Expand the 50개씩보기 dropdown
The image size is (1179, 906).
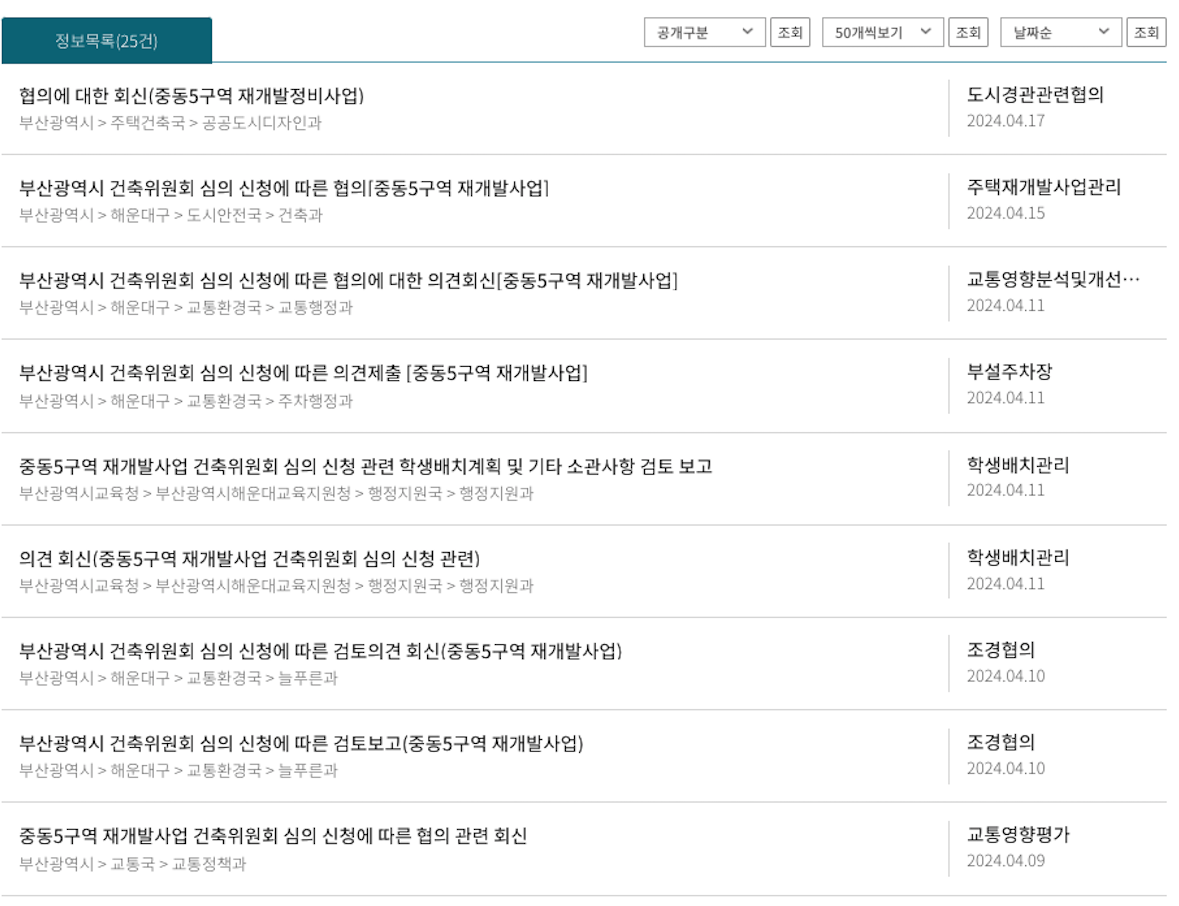pyautogui.click(x=883, y=32)
